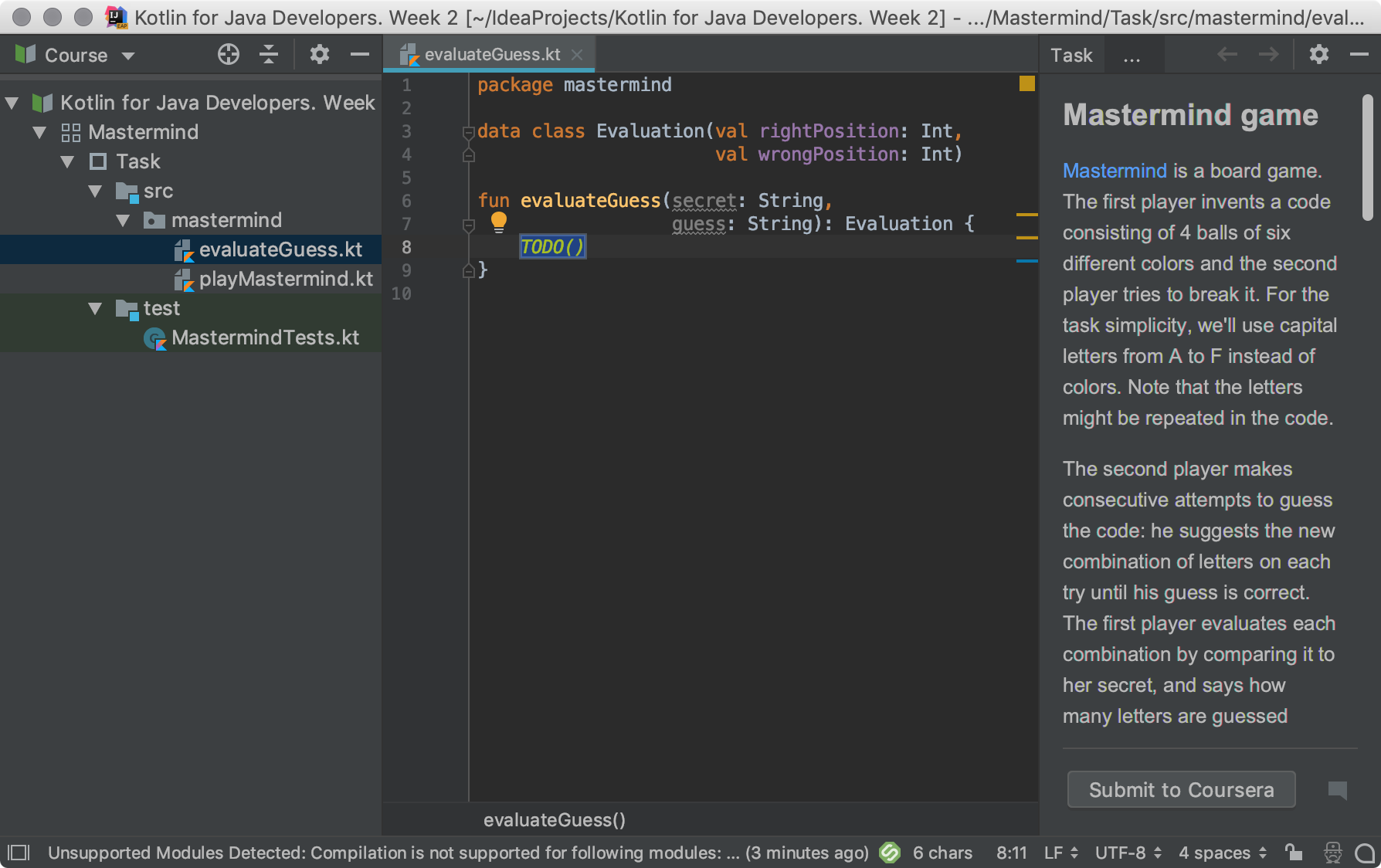Open the LF line separator dropdown

click(1060, 853)
